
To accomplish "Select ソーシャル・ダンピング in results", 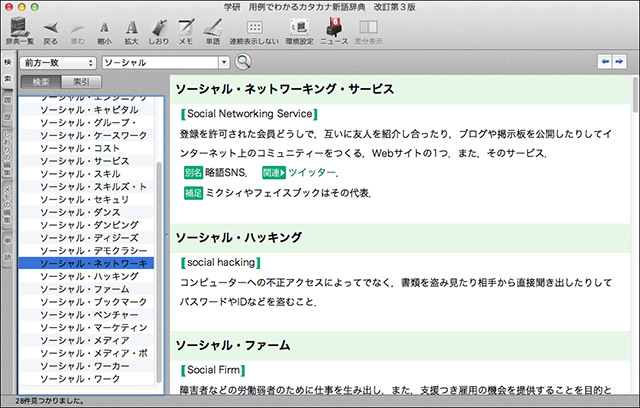I will click(x=86, y=225).
